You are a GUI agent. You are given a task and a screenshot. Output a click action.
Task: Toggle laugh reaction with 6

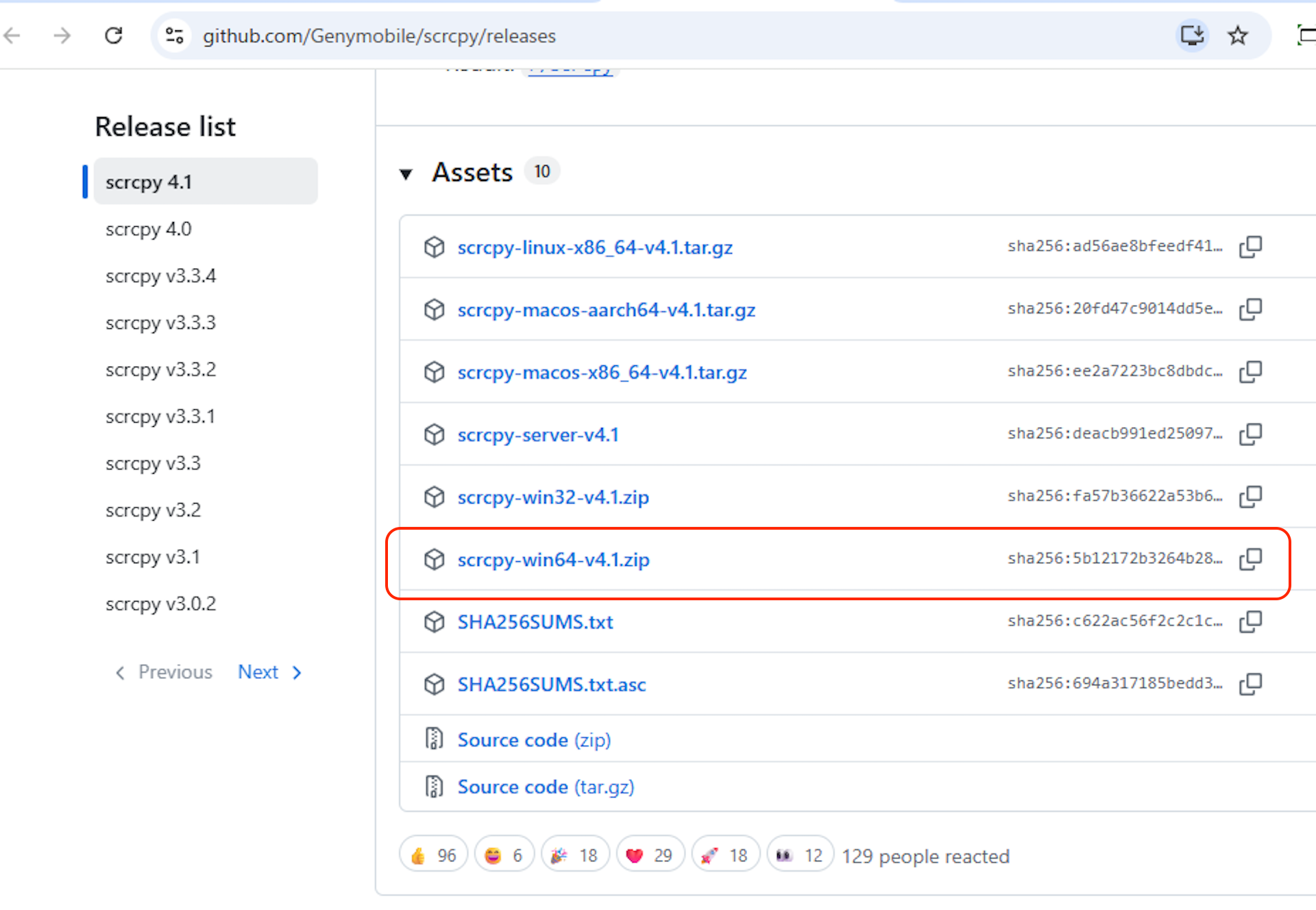(504, 855)
